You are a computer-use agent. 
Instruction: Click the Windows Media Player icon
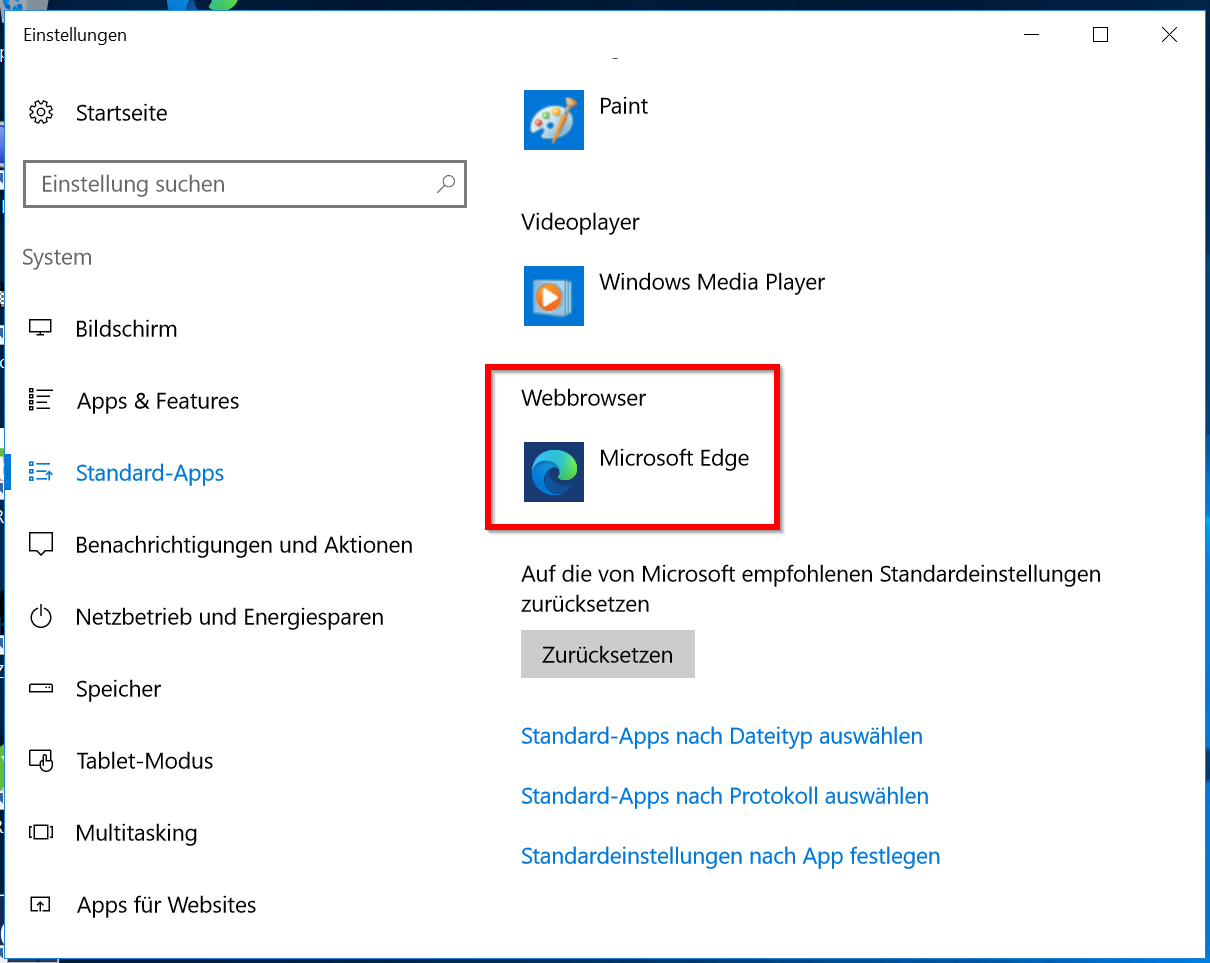point(554,296)
